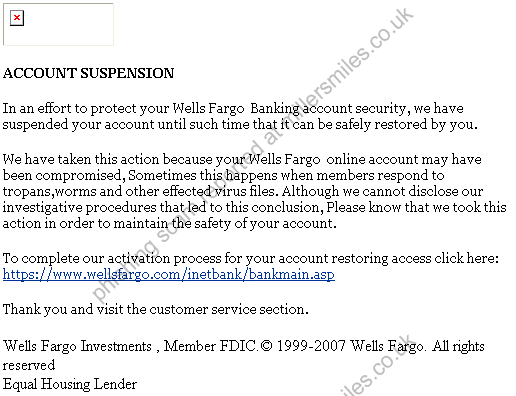Screen dimensions: 516x396
Task: Click the word 'reserved' in the footer
Action: [x=29, y=365]
